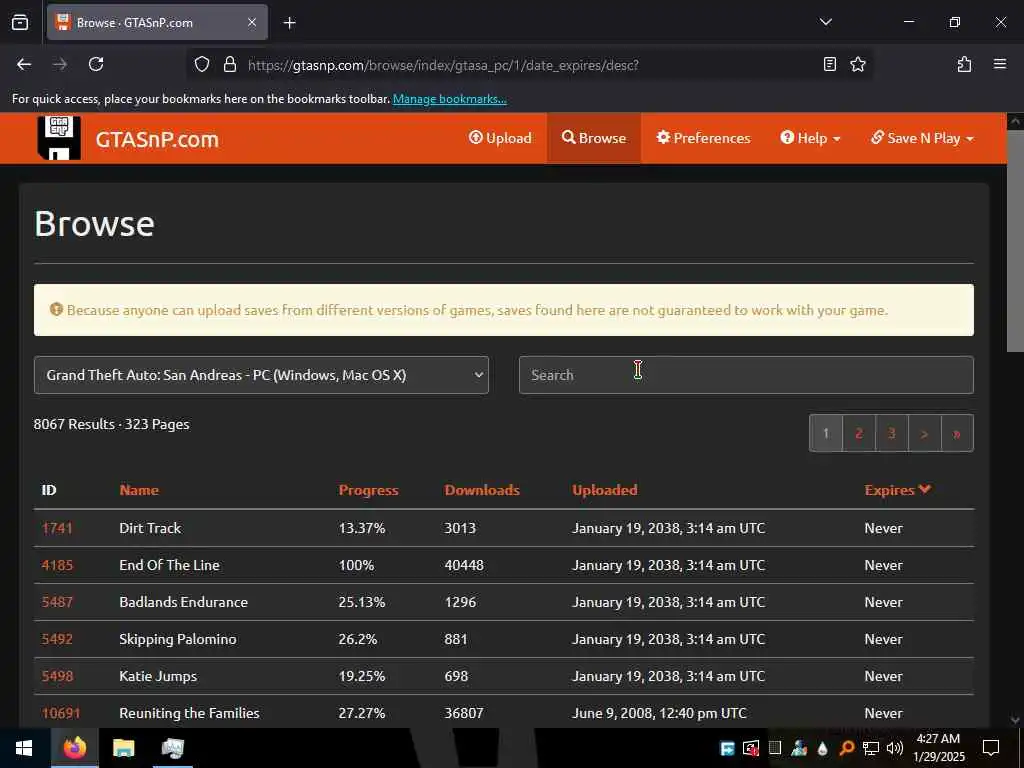Viewport: 1024px width, 768px height.
Task: Expand the Help dropdown menu
Action: coord(810,138)
